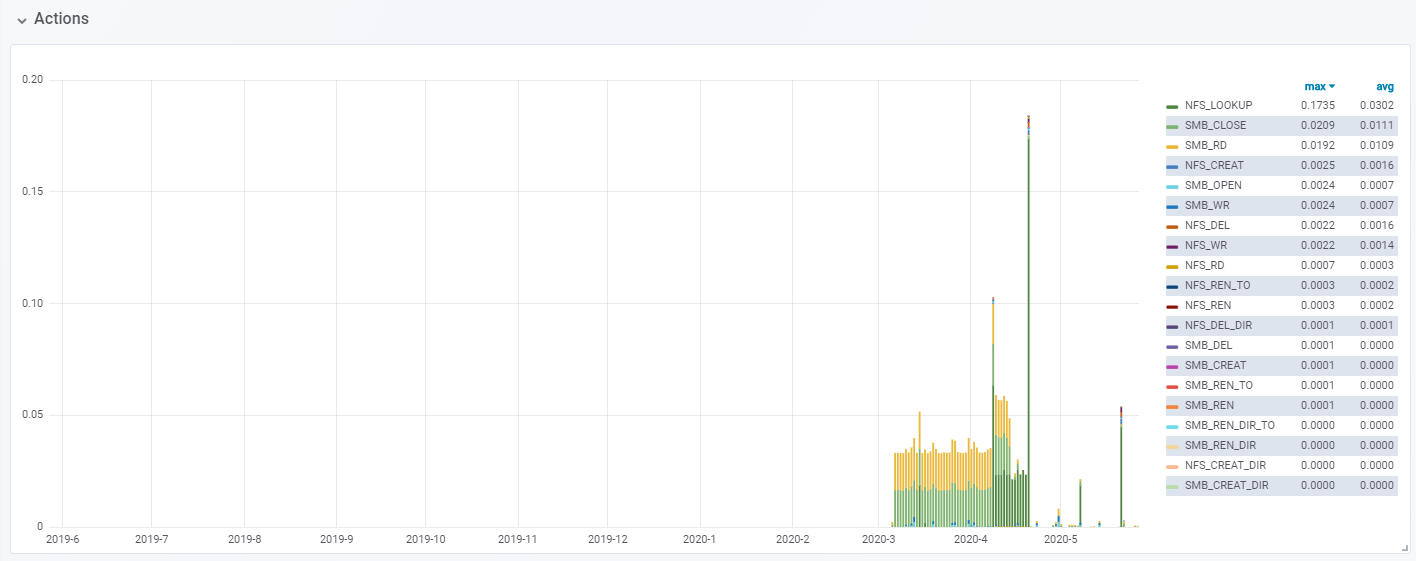Click SMB_RD avg value 0.0109

1377,145
